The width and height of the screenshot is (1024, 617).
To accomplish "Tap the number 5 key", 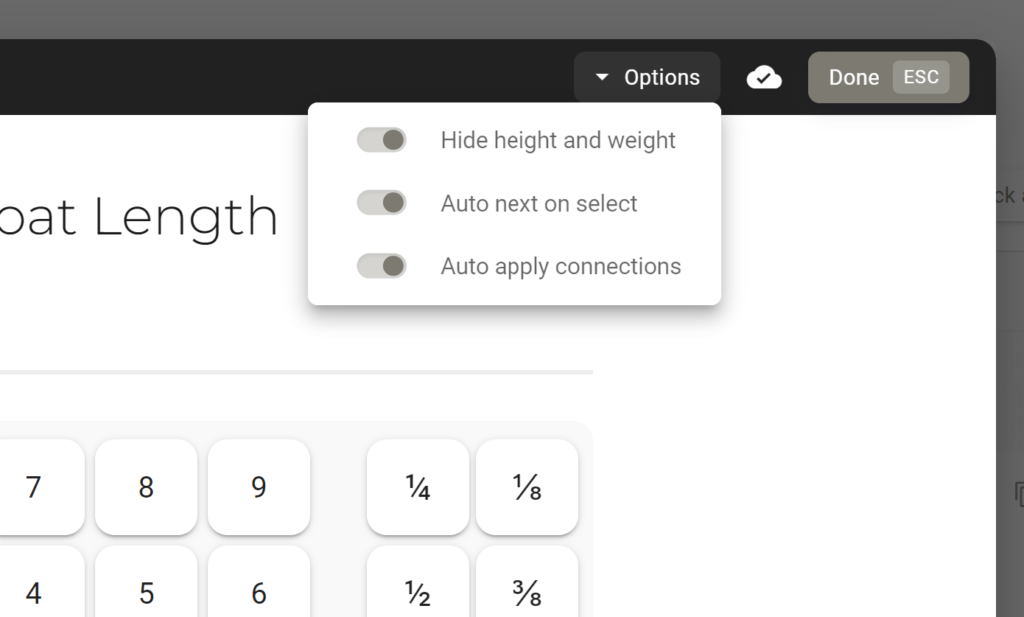I will click(146, 582).
